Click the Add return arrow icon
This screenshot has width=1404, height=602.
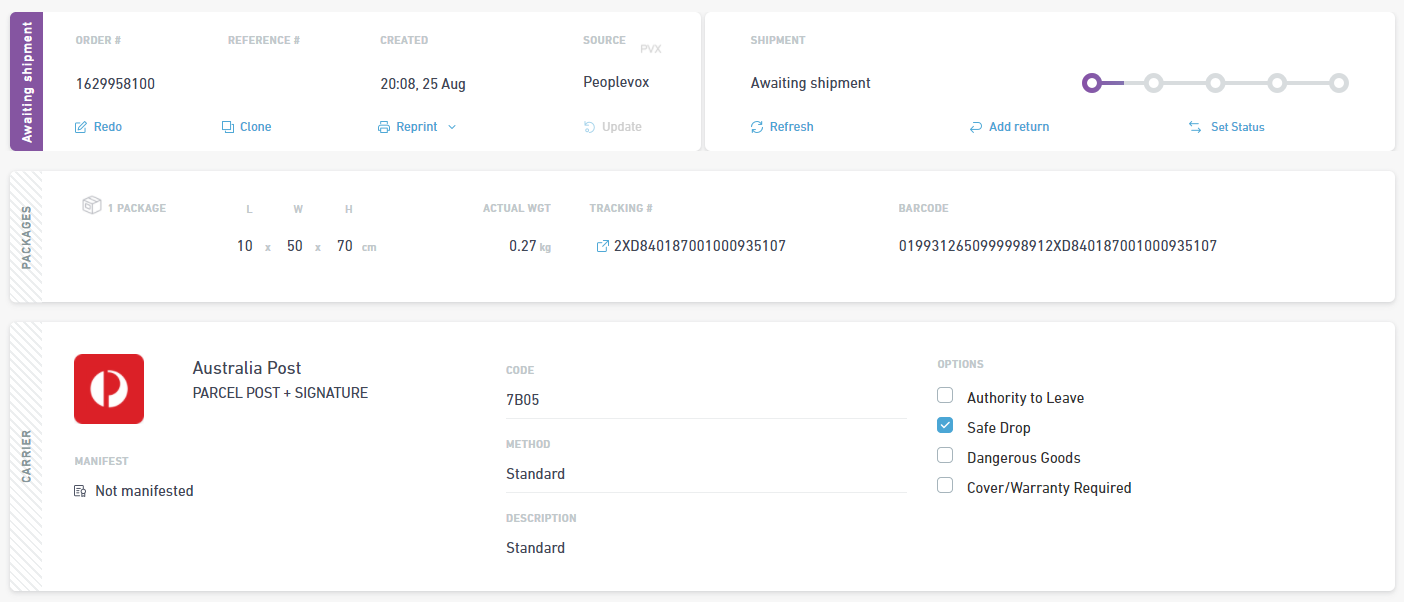(x=976, y=127)
